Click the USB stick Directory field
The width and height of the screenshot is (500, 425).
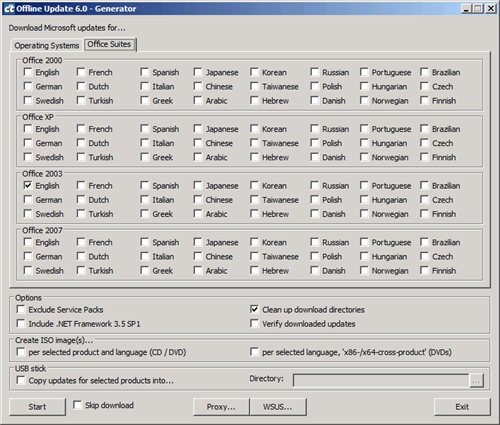pyautogui.click(x=381, y=380)
